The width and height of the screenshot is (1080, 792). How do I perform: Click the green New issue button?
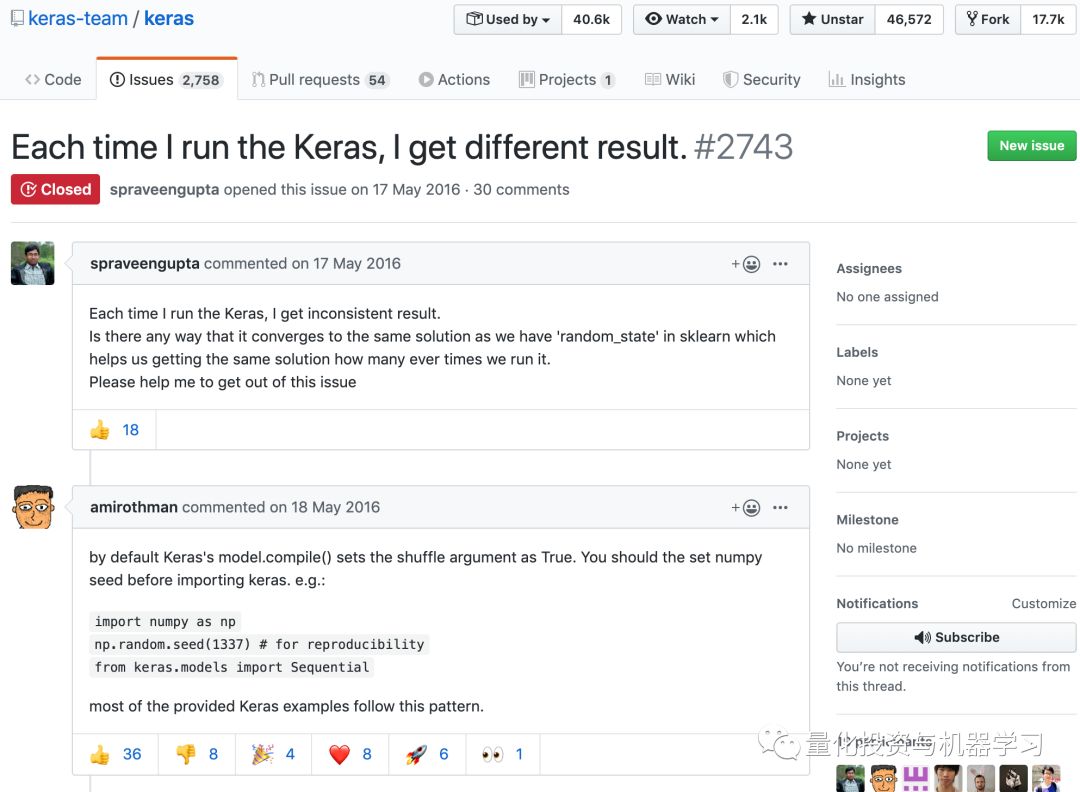pos(1031,145)
